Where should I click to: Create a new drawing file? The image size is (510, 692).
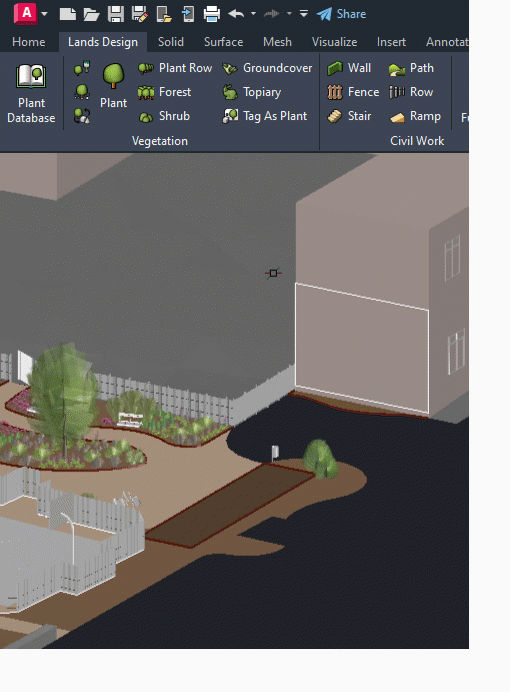pyautogui.click(x=68, y=14)
